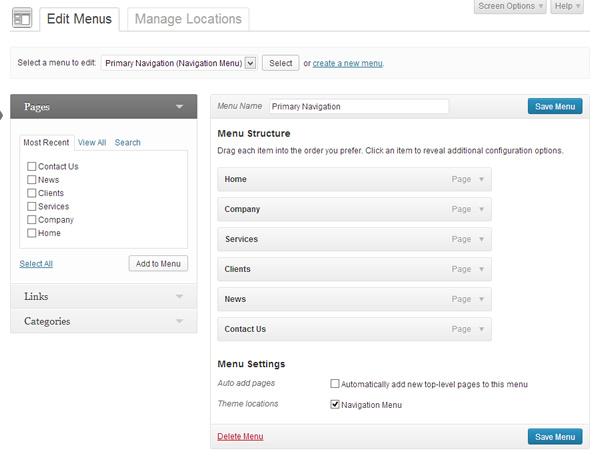Image resolution: width=600 pixels, height=460 pixels.
Task: Click the Add to Menu button
Action: pyautogui.click(x=158, y=264)
